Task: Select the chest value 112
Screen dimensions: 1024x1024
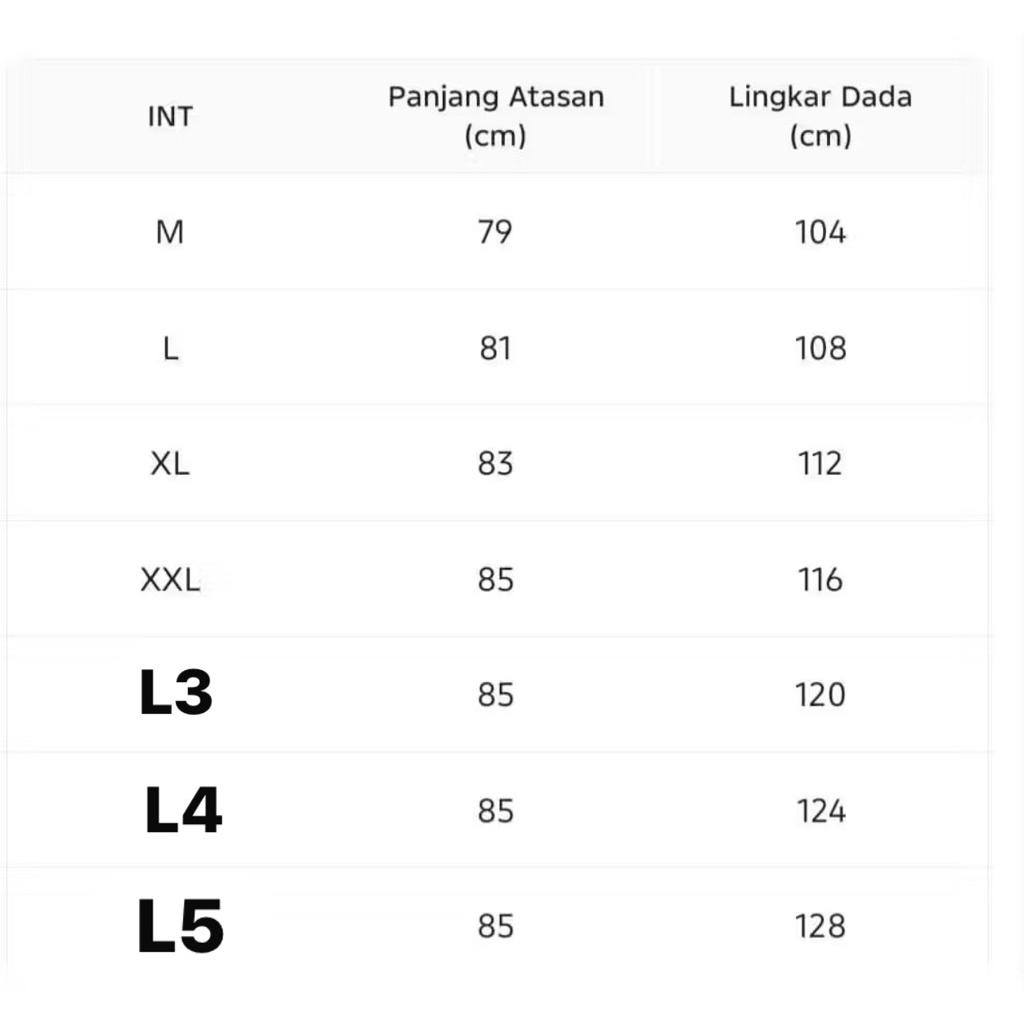Action: tap(820, 464)
